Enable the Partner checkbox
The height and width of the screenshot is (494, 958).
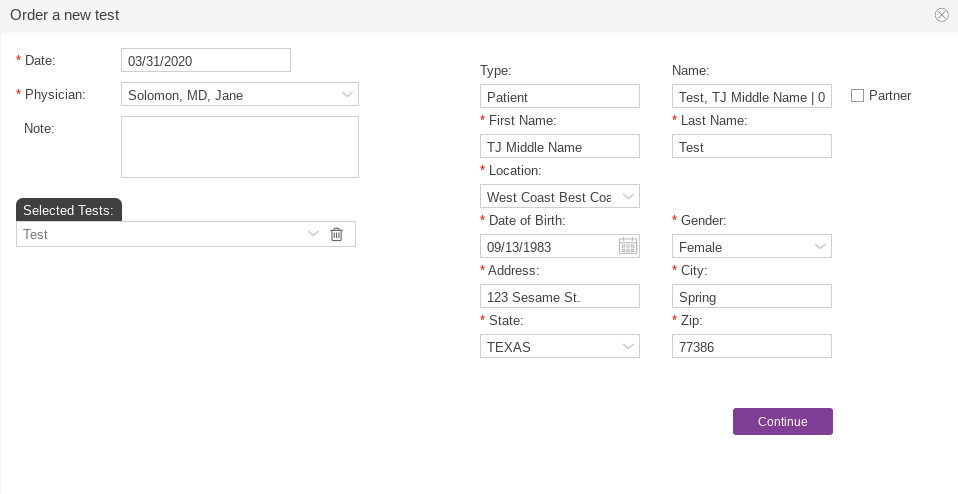[x=857, y=96]
